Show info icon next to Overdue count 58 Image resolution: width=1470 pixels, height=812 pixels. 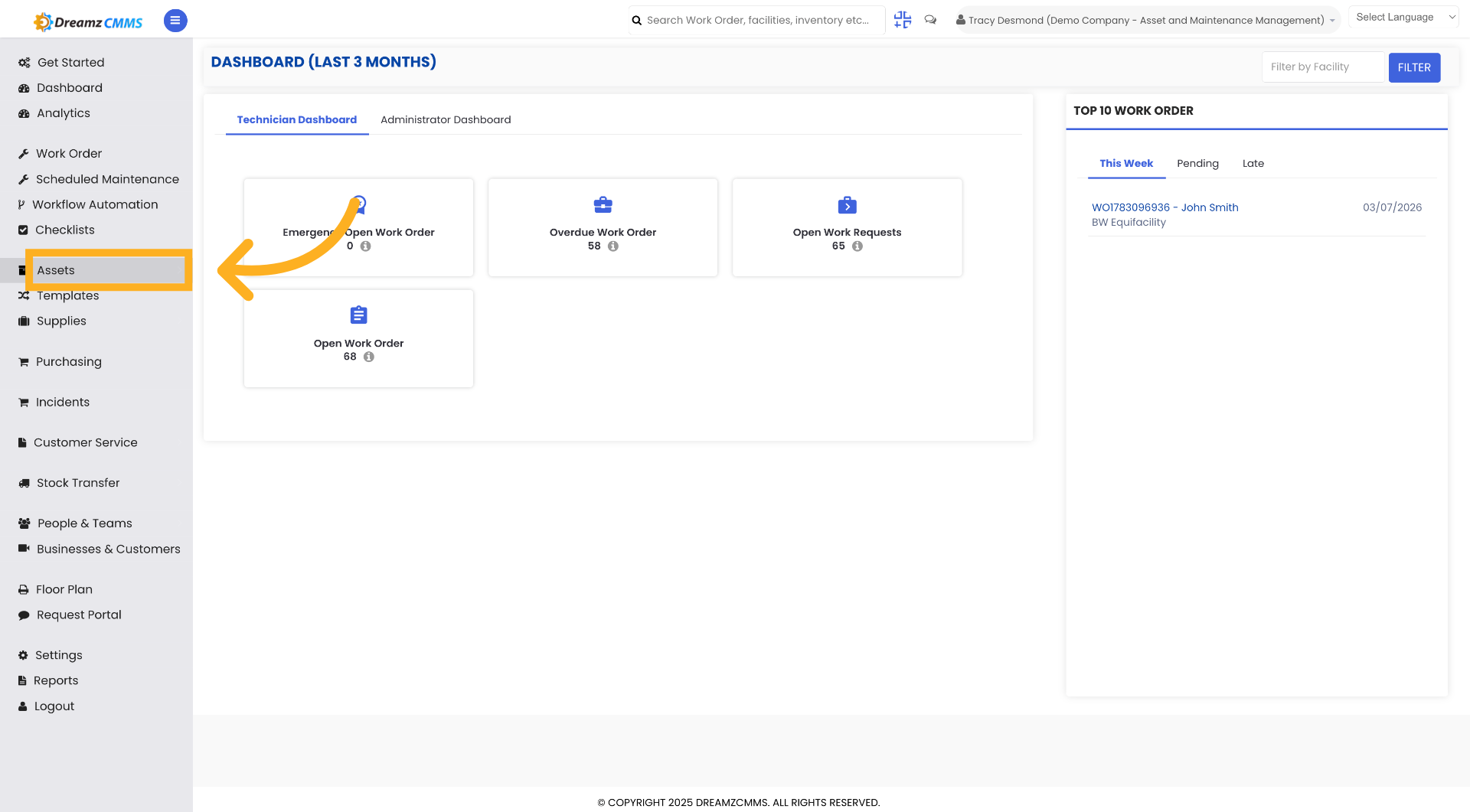(613, 246)
